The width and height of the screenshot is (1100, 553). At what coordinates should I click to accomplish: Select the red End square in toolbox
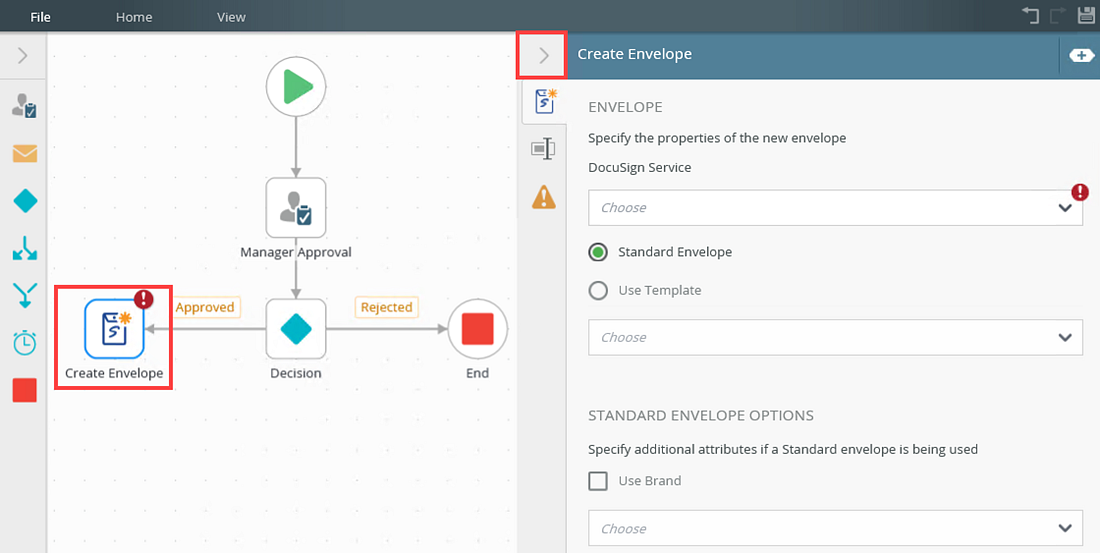click(25, 390)
